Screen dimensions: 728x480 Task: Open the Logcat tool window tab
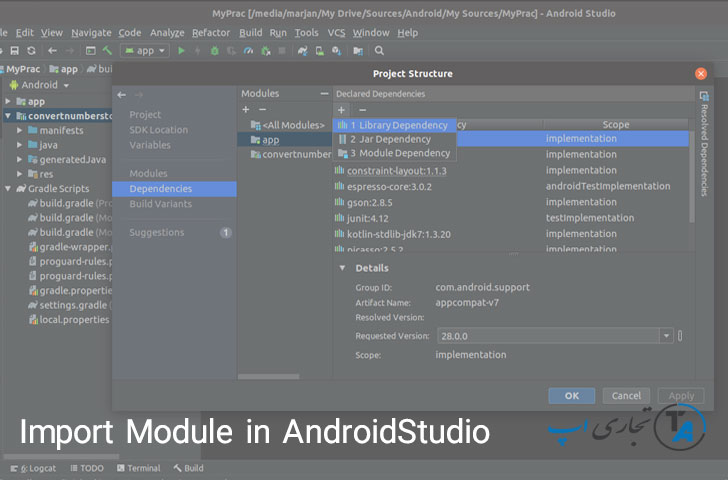(33, 468)
